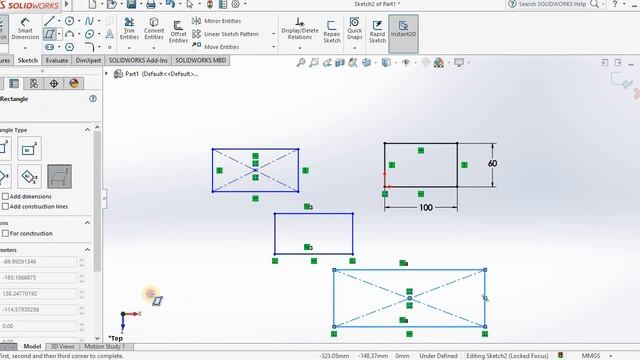Click the Rebuild traffic light icon
The image size is (640, 360).
pos(210,4)
